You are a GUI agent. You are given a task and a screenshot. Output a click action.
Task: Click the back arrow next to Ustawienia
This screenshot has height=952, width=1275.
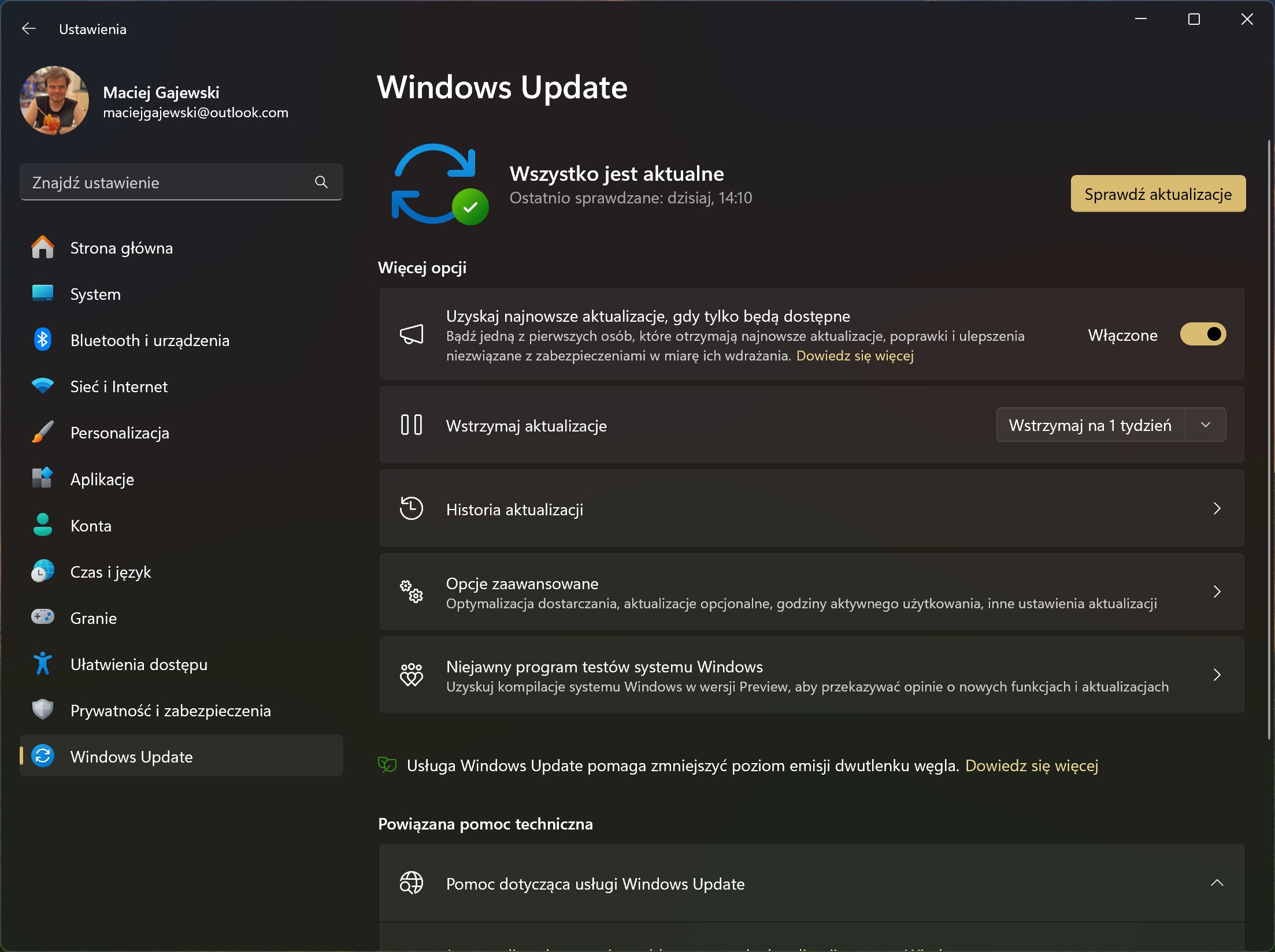click(x=28, y=28)
